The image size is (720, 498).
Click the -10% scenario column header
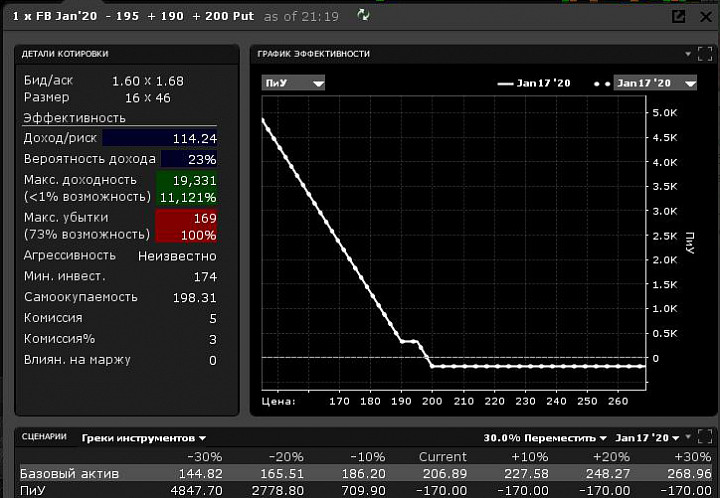pyautogui.click(x=368, y=457)
